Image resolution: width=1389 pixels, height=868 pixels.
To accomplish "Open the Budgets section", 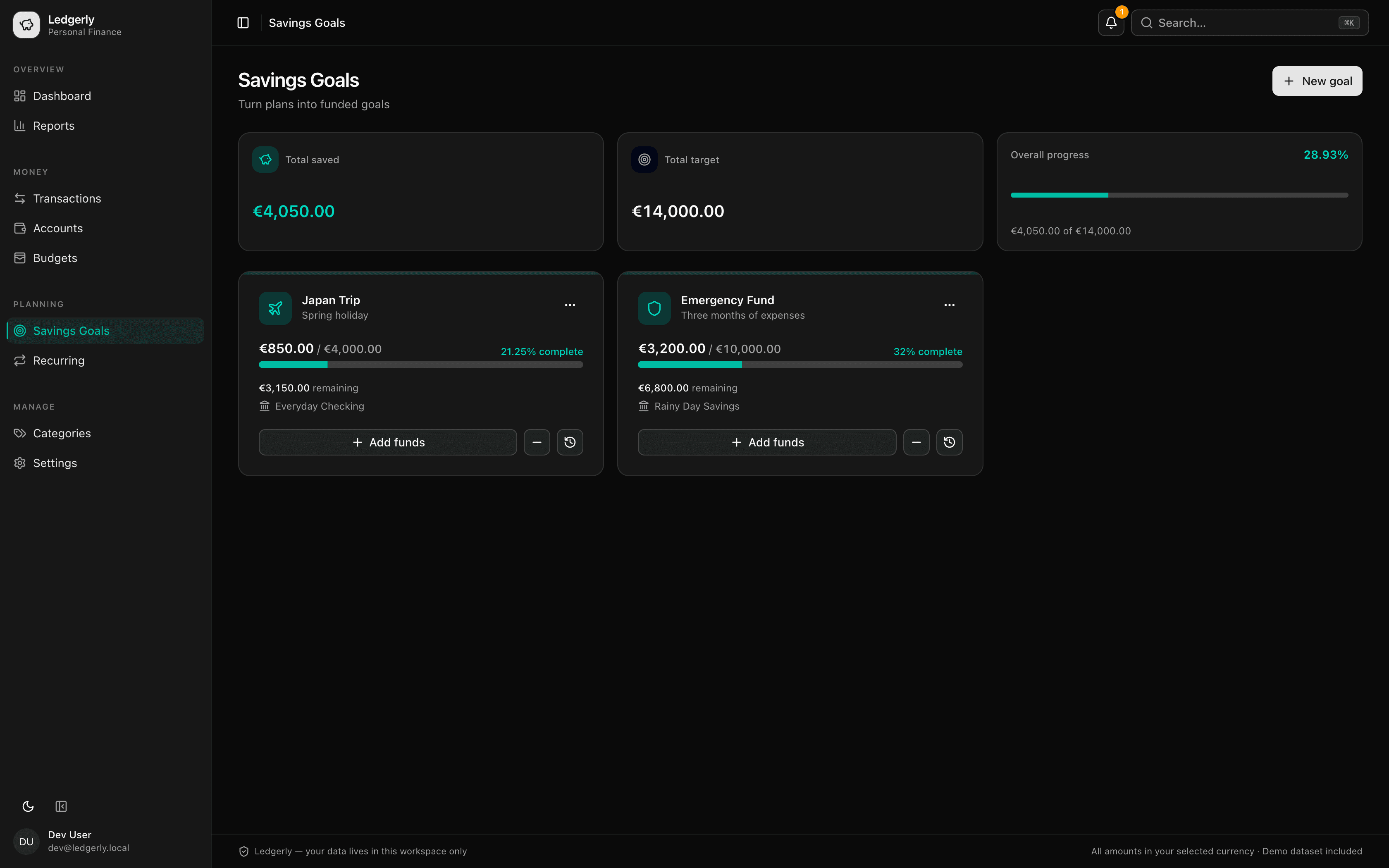I will (x=105, y=258).
